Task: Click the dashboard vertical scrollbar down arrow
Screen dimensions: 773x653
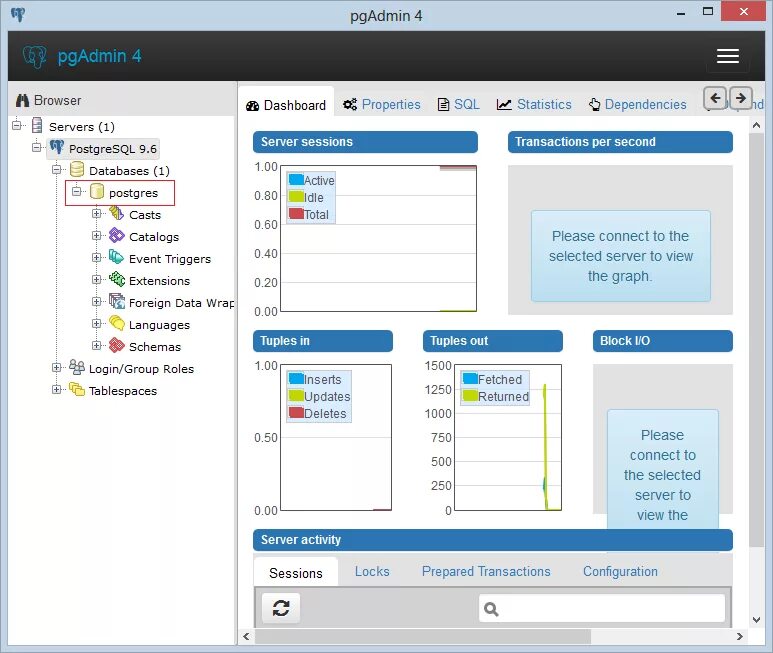Action: pyautogui.click(x=756, y=620)
